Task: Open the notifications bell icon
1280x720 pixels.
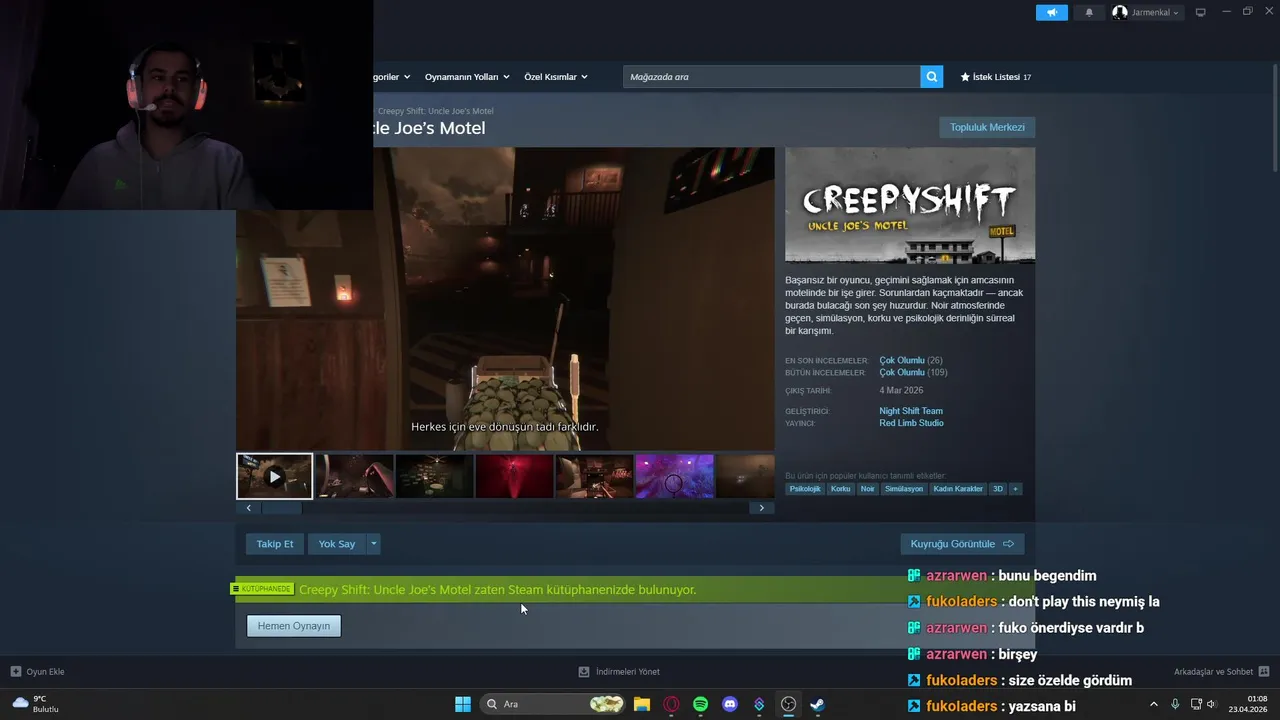Action: [x=1089, y=12]
